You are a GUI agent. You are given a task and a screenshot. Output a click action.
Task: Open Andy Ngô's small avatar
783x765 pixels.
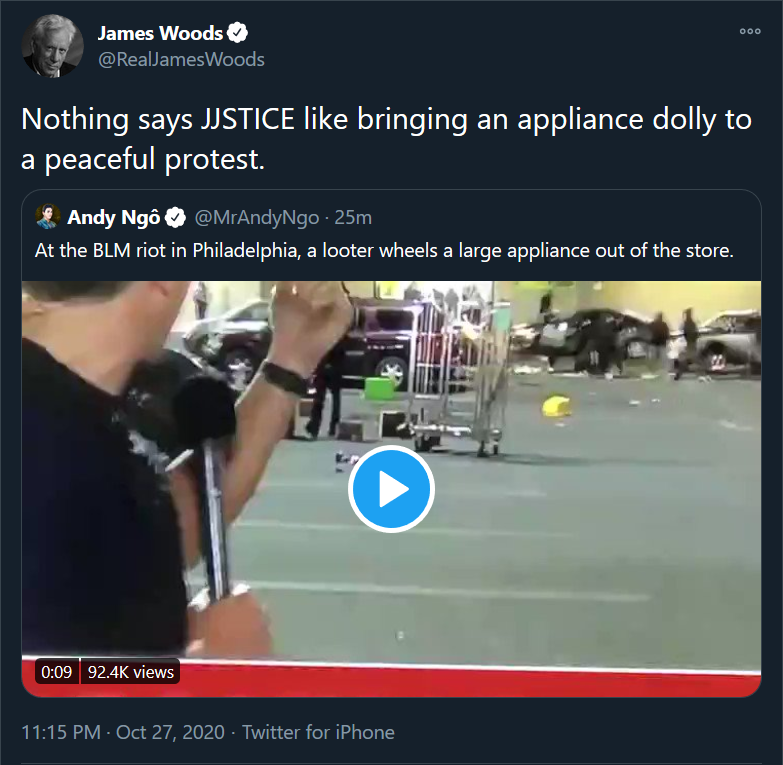[48, 217]
